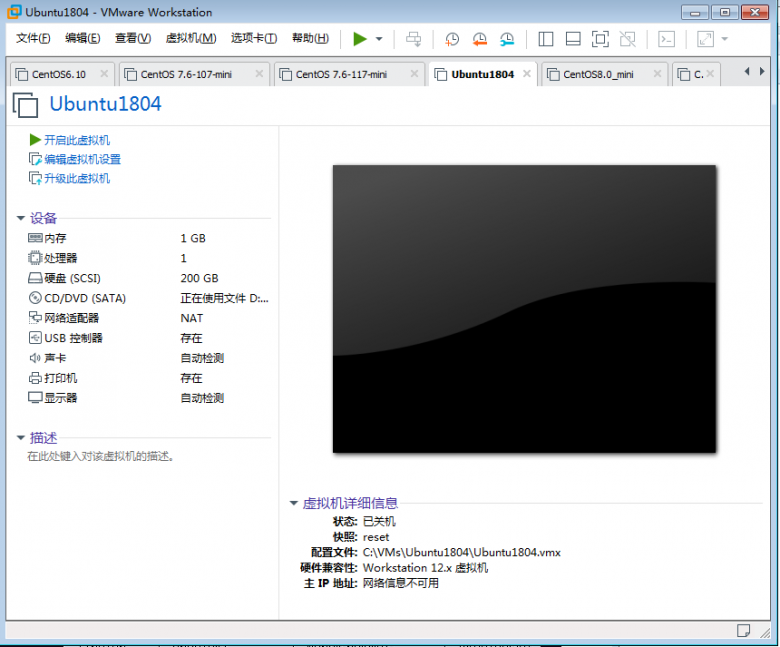Revert to snapshot toolbar icon
Viewport: 780px width, 647px height.
tap(480, 39)
